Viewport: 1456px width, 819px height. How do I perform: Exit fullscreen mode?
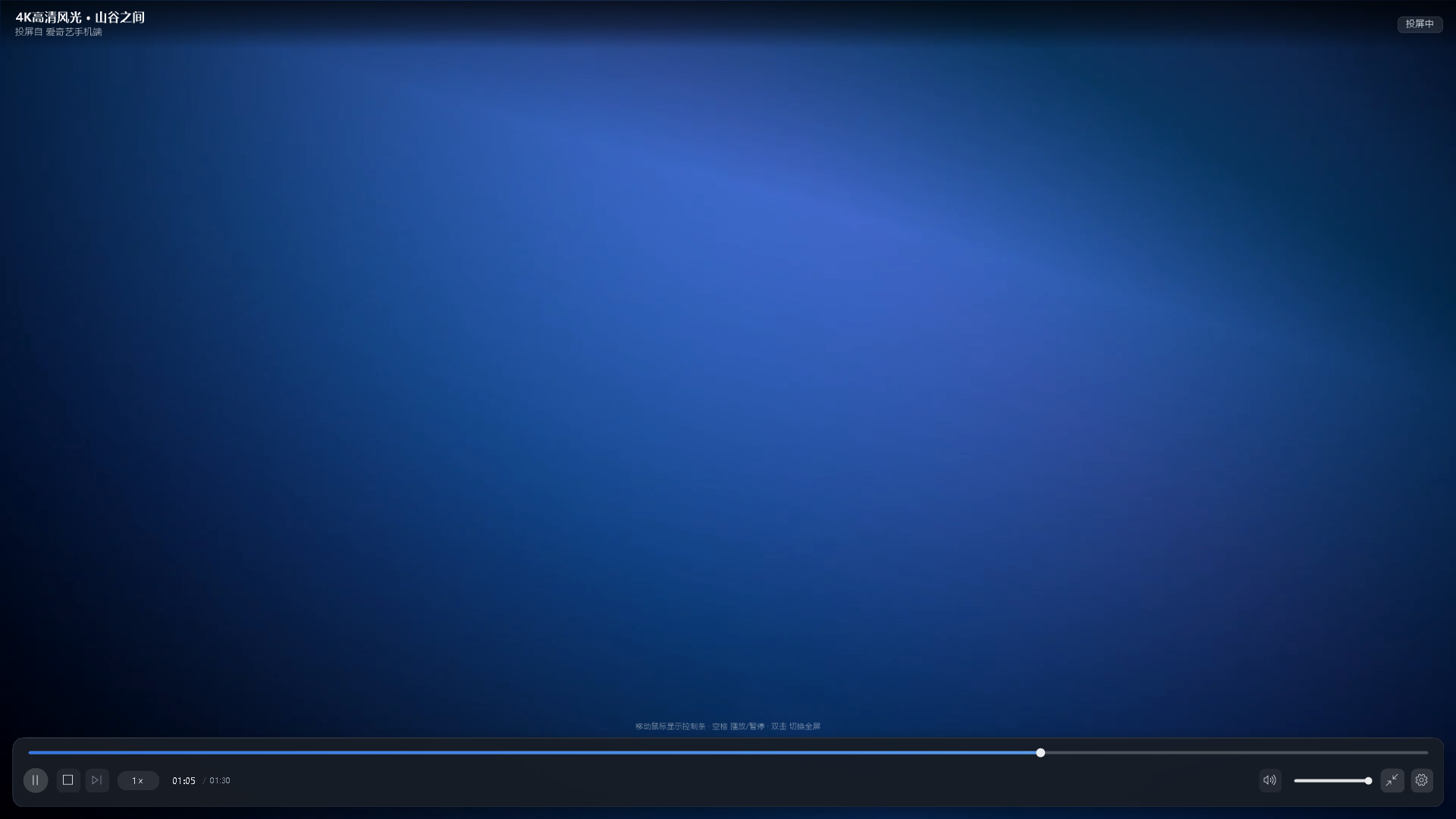tap(1392, 780)
